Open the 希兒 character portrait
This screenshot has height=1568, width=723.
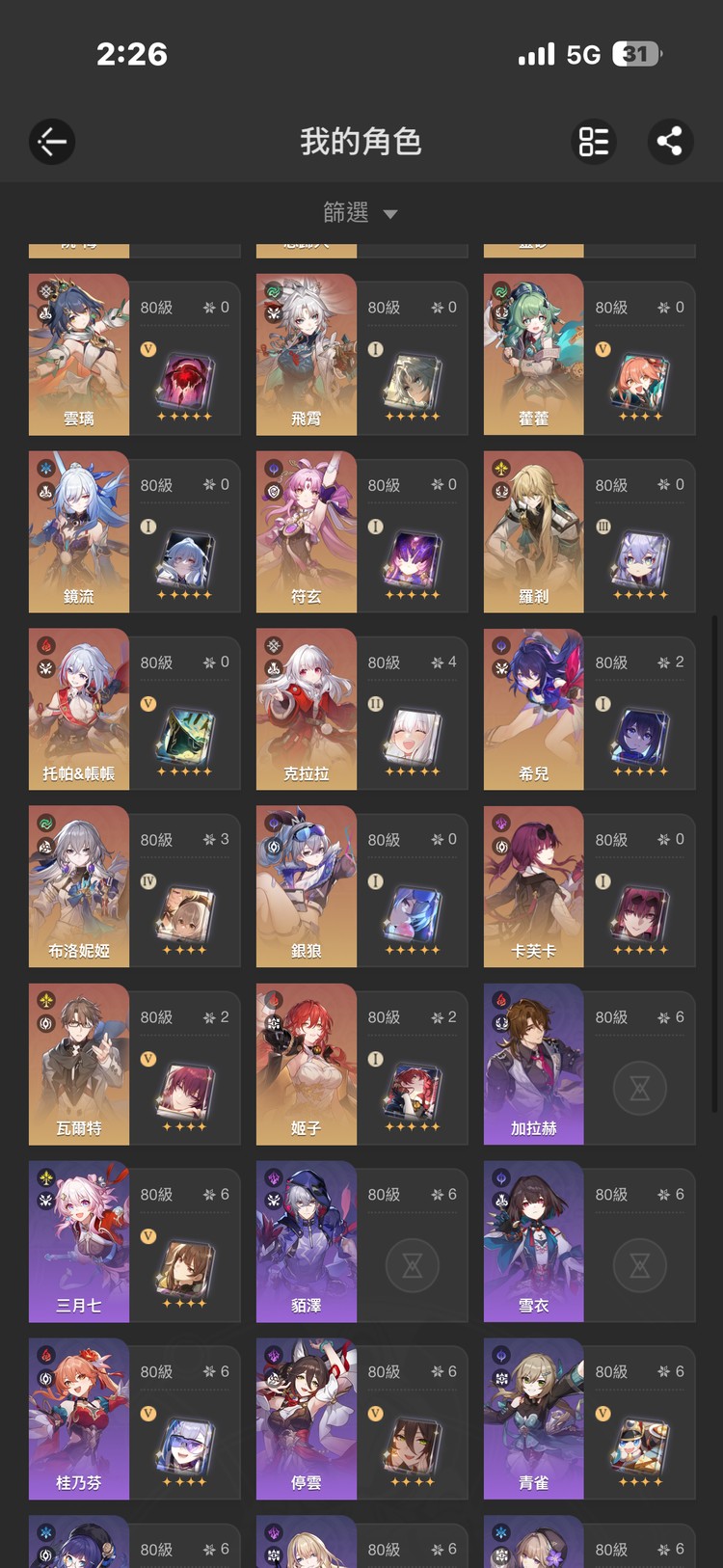point(534,709)
